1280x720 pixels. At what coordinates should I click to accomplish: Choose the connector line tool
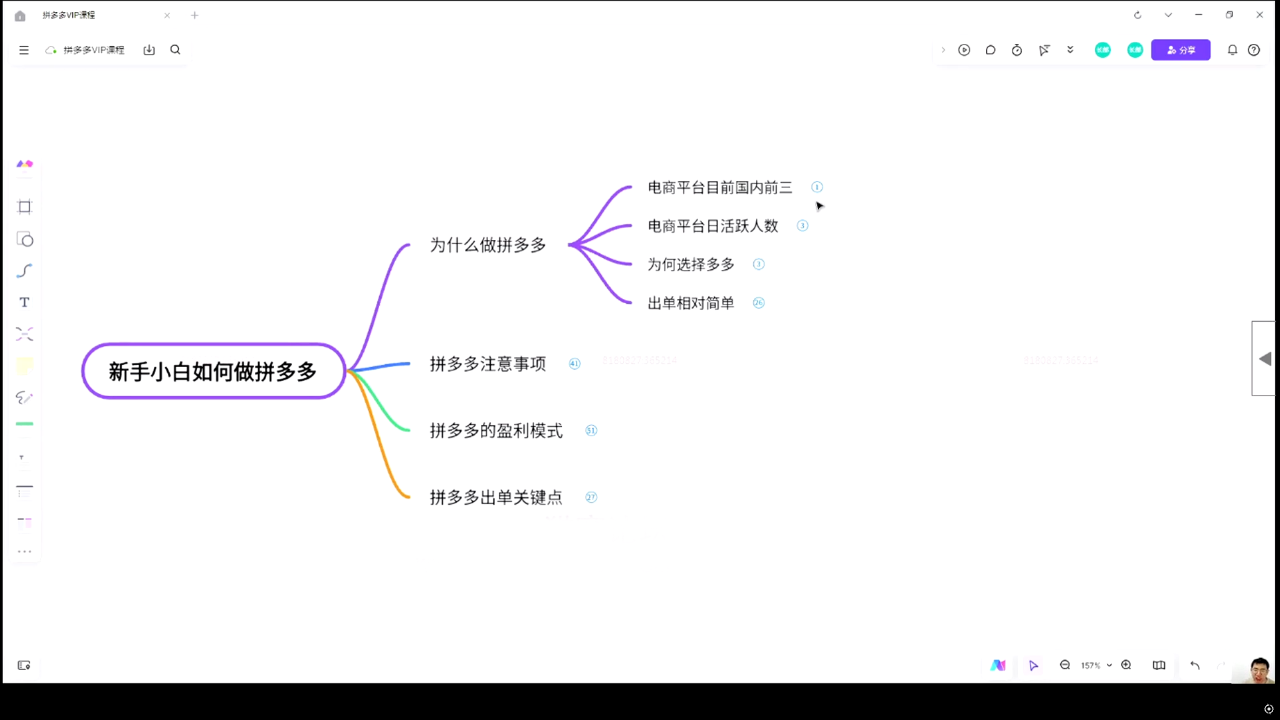tap(25, 271)
